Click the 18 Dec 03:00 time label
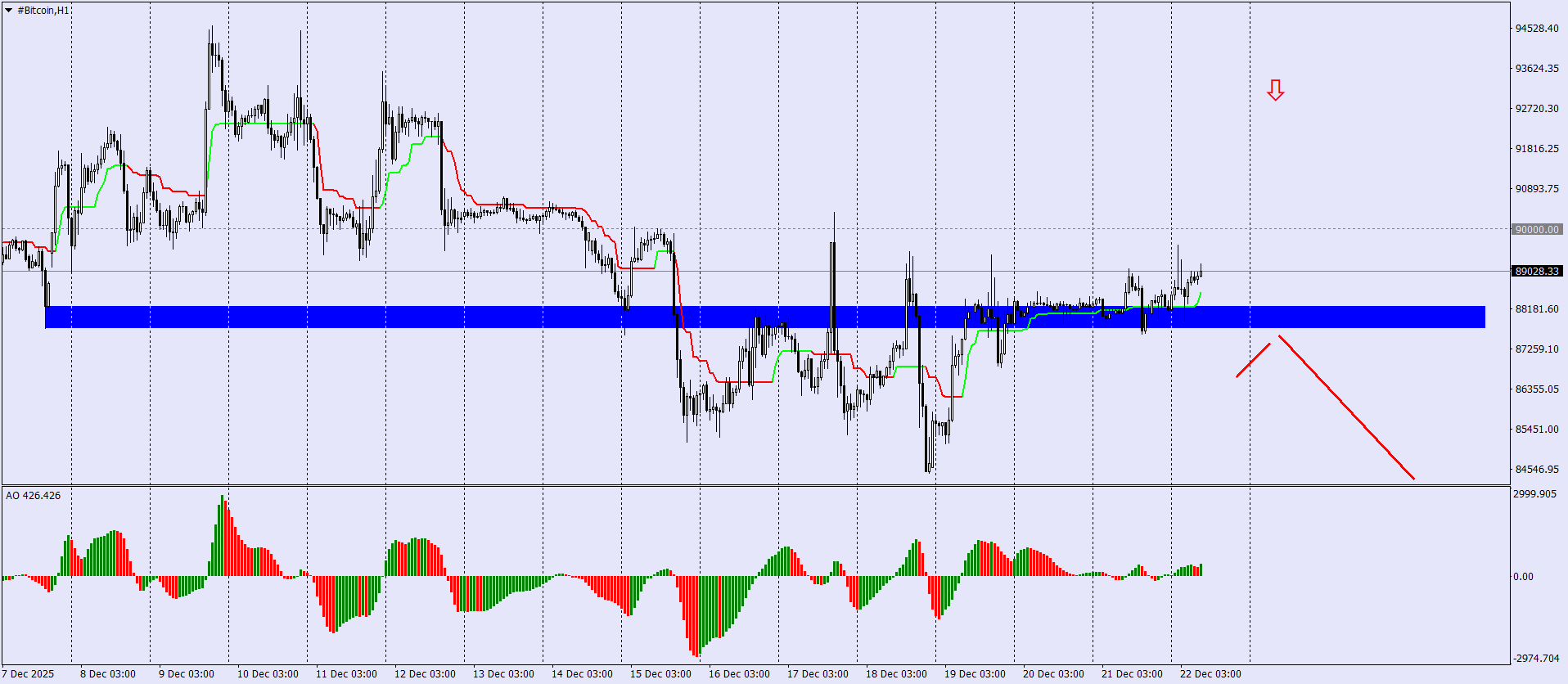 click(896, 674)
